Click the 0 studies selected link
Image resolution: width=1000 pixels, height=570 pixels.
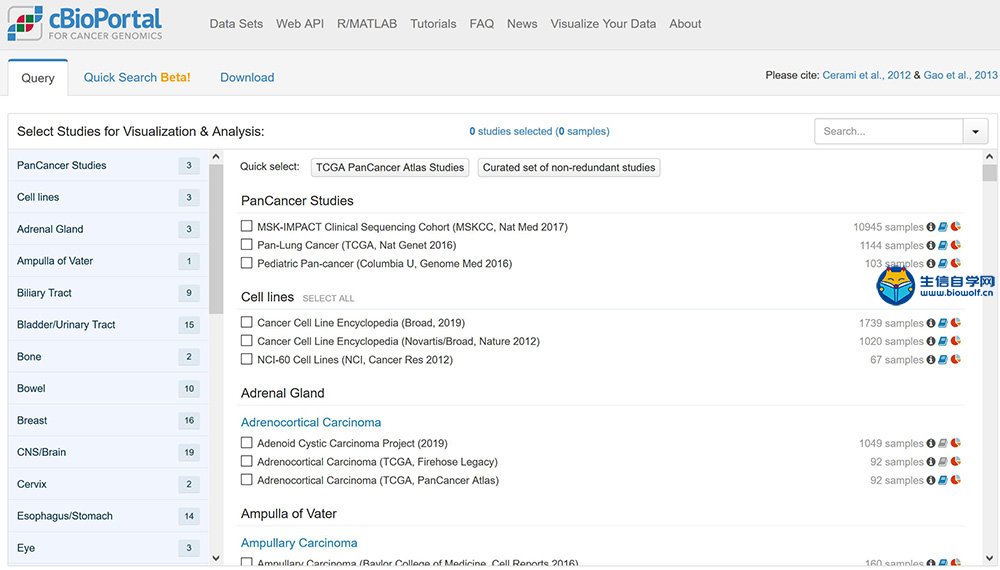point(540,131)
